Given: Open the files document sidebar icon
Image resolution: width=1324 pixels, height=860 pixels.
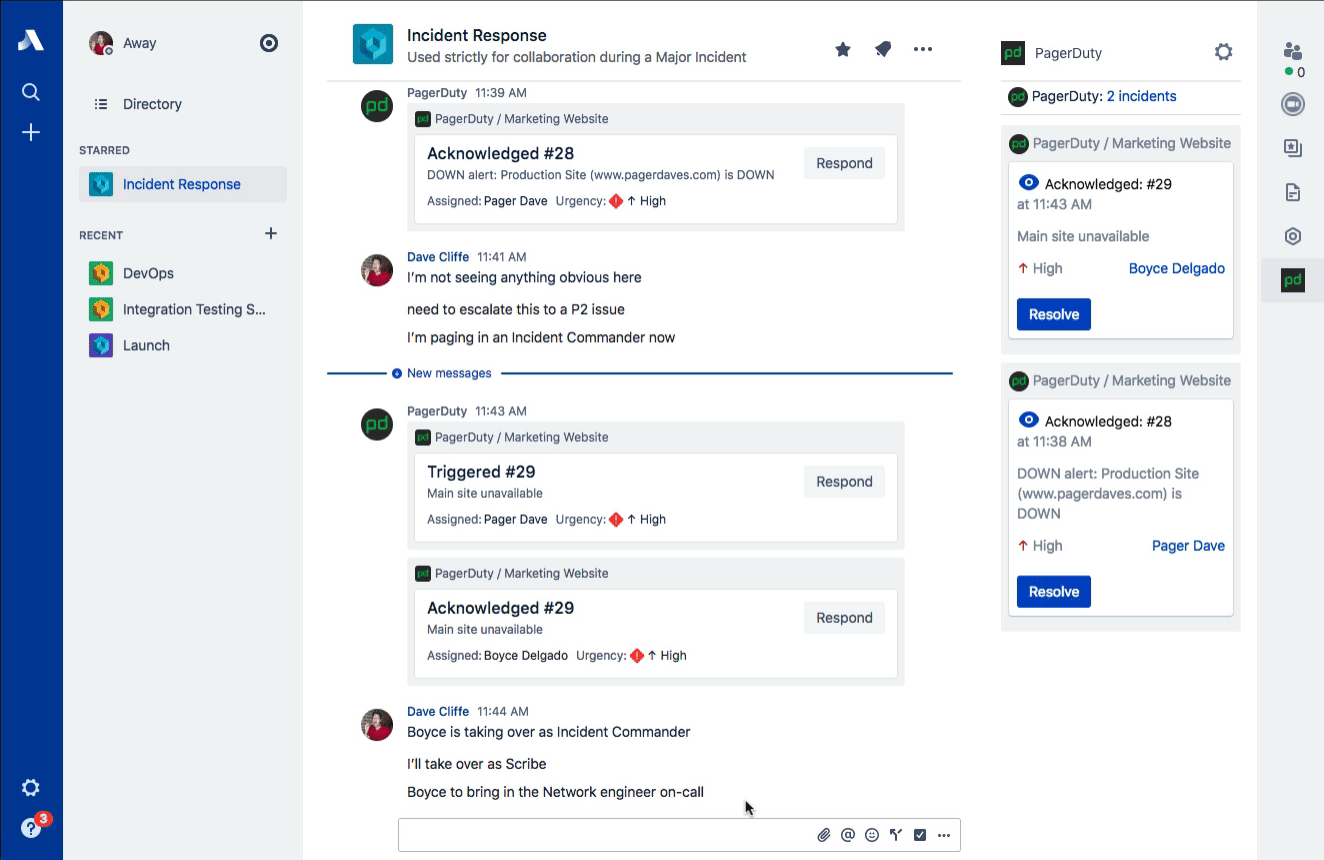Looking at the screenshot, I should [x=1293, y=192].
